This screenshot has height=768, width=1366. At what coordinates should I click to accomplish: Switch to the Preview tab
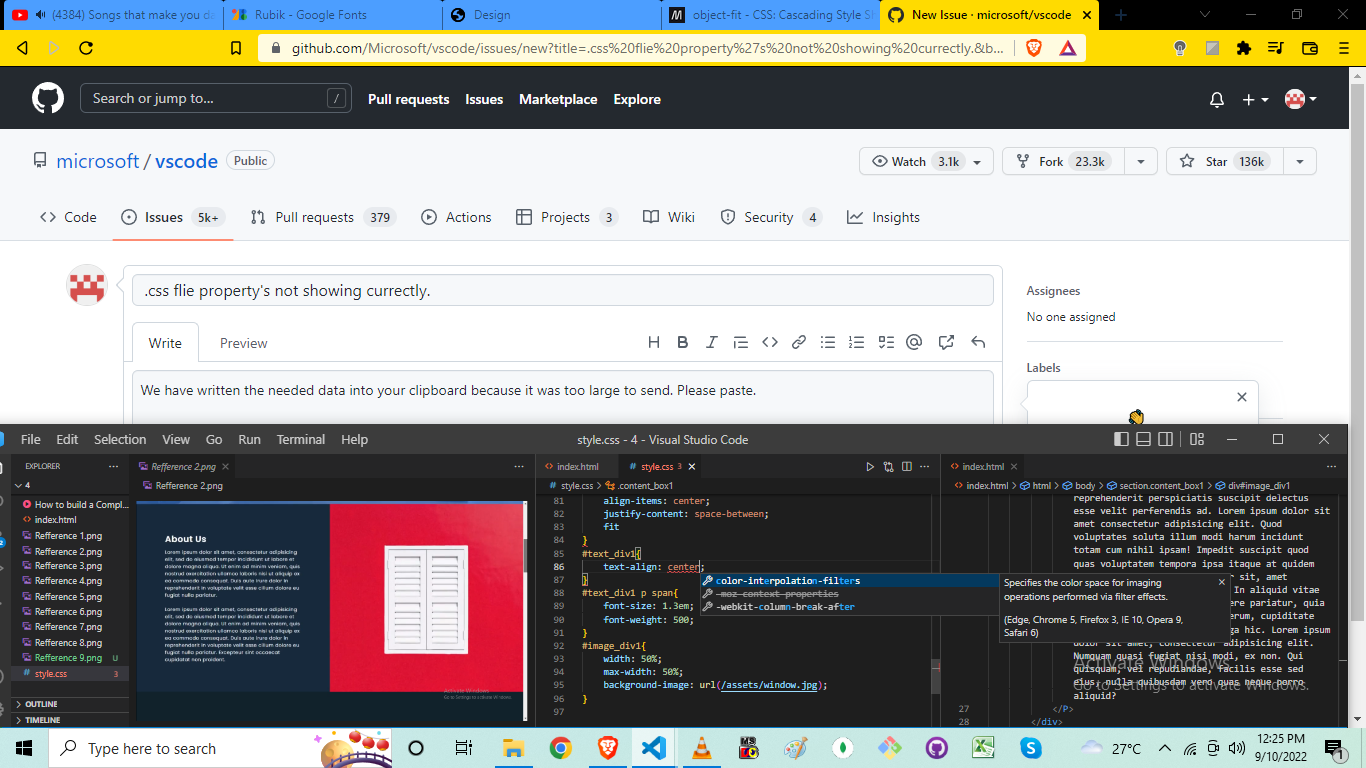tap(243, 342)
